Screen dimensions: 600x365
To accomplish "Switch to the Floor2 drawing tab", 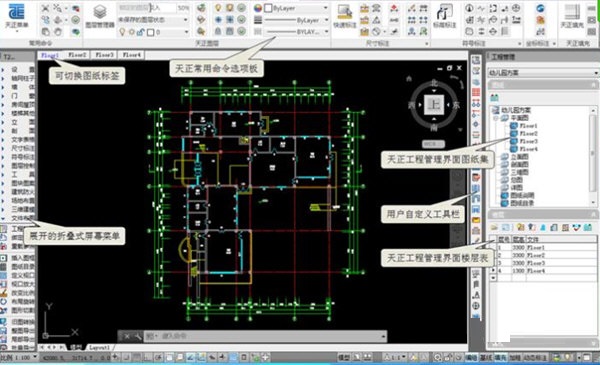I will point(77,55).
